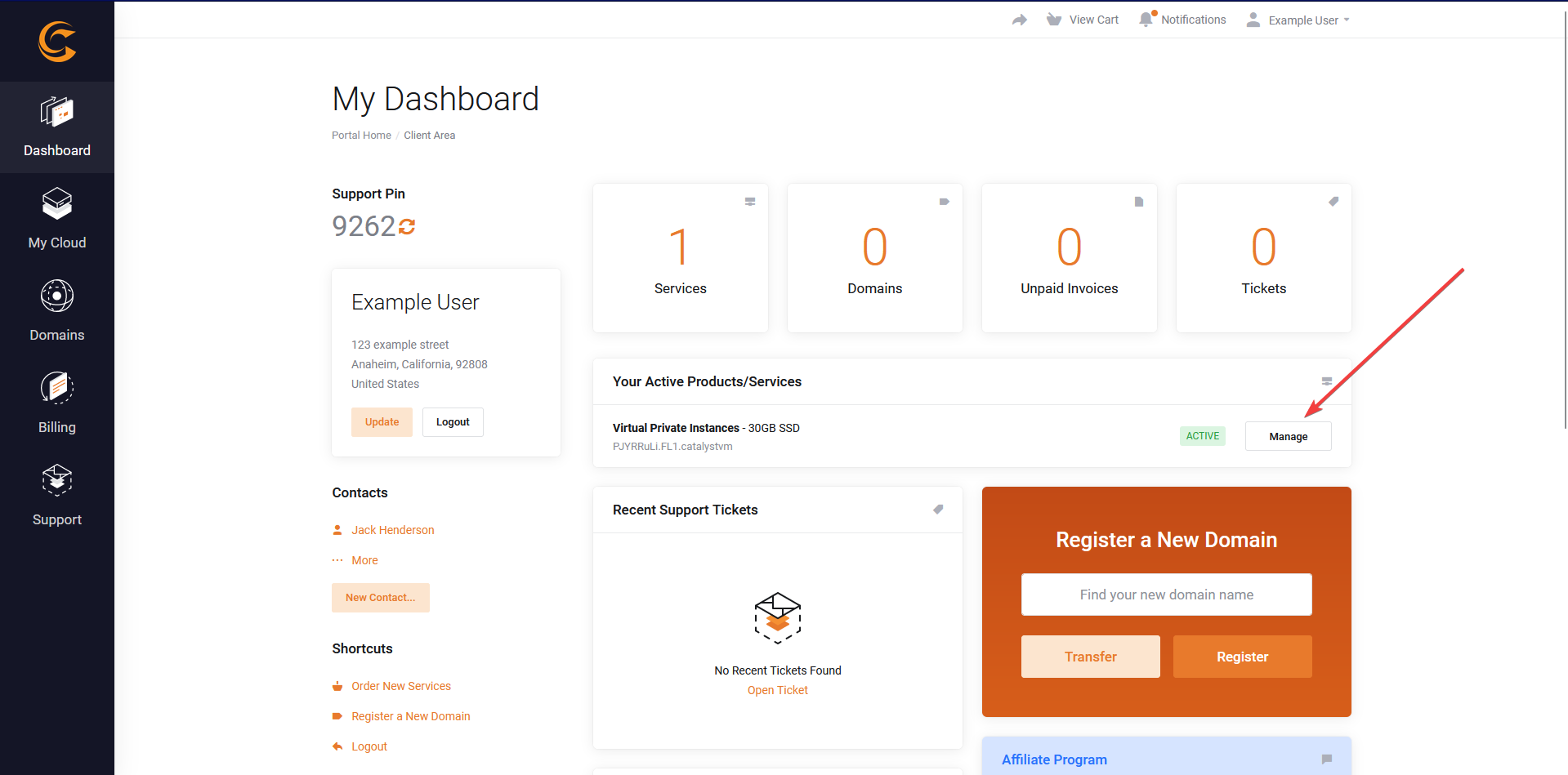The width and height of the screenshot is (1568, 775).
Task: Click the Logout button under the address
Action: tap(453, 422)
